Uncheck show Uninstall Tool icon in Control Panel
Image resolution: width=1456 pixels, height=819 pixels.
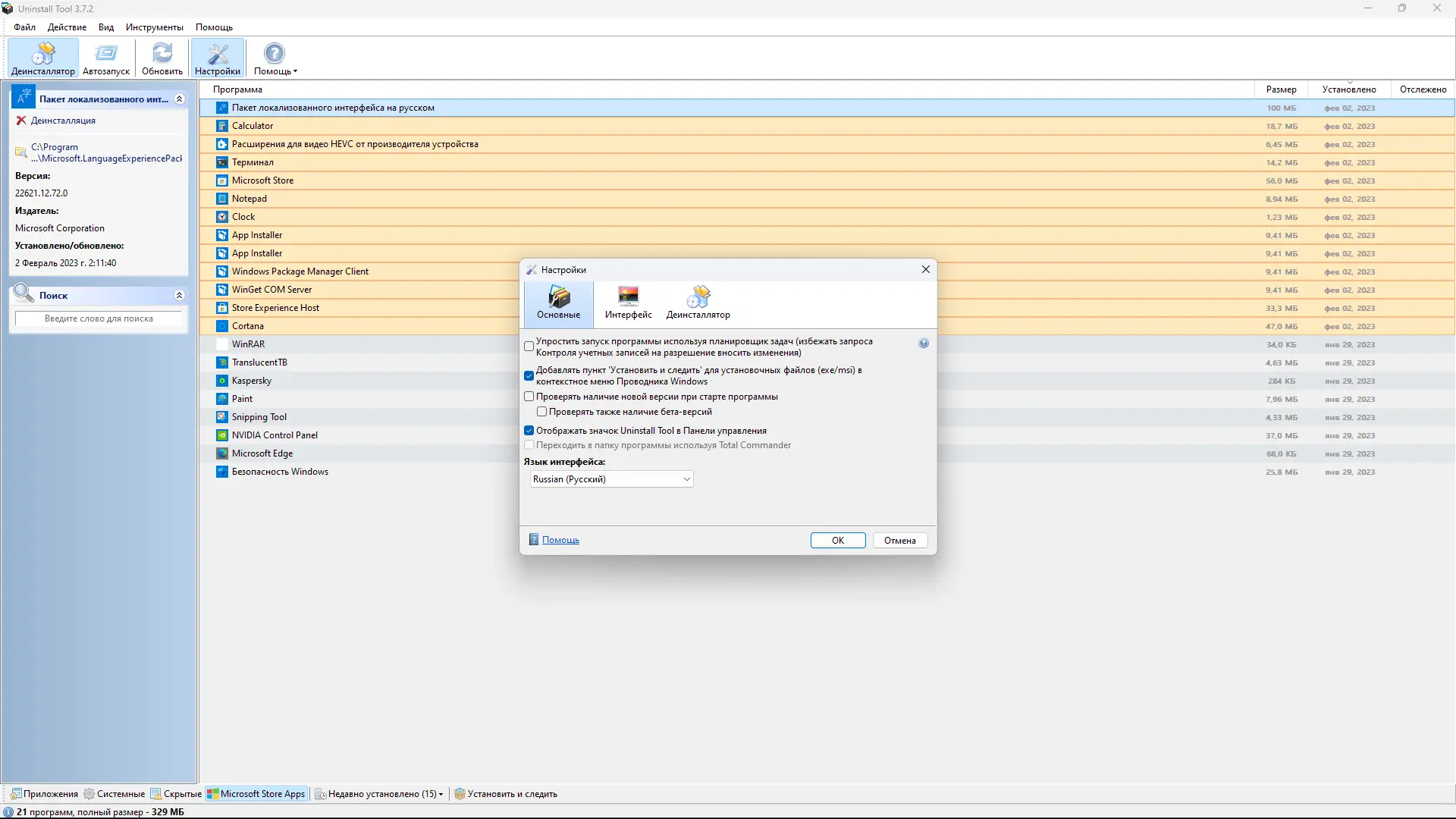[x=529, y=431]
